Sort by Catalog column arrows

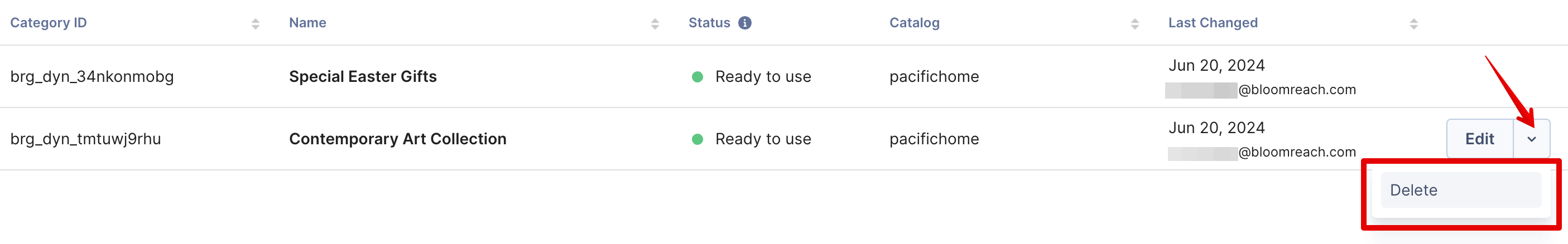tap(1134, 23)
